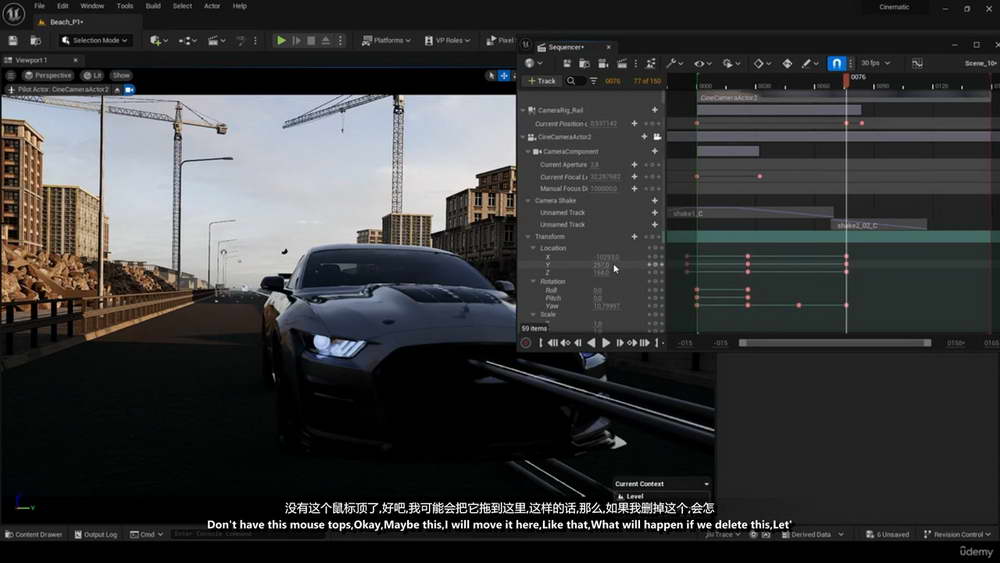Open the Edit menu
This screenshot has width=1000, height=563.
(x=62, y=6)
